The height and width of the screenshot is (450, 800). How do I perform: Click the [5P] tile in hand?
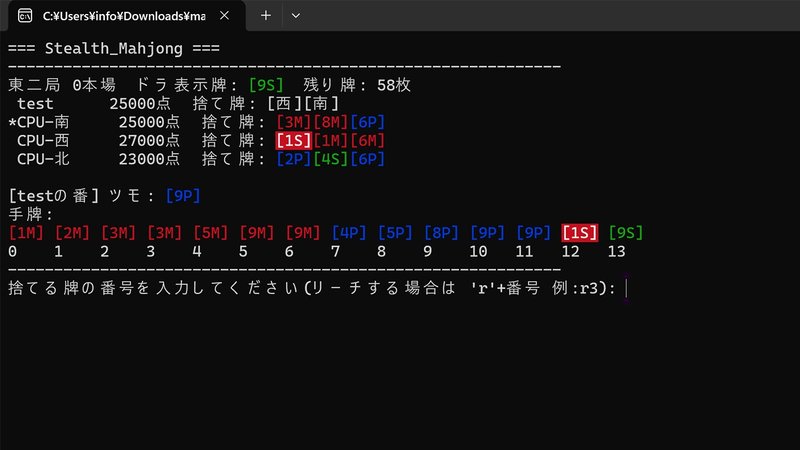click(x=395, y=233)
